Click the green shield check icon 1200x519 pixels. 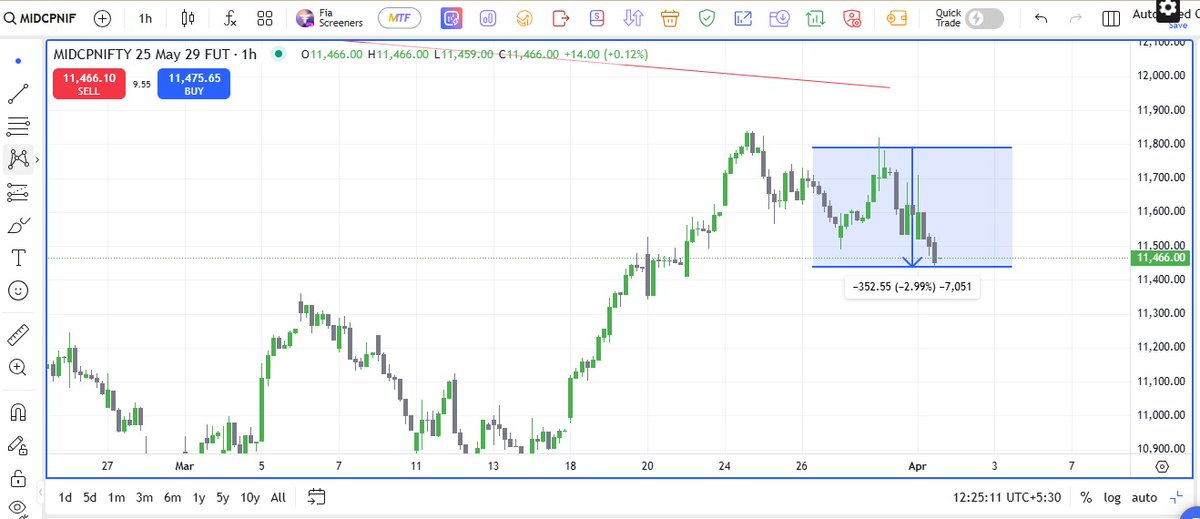pos(706,18)
